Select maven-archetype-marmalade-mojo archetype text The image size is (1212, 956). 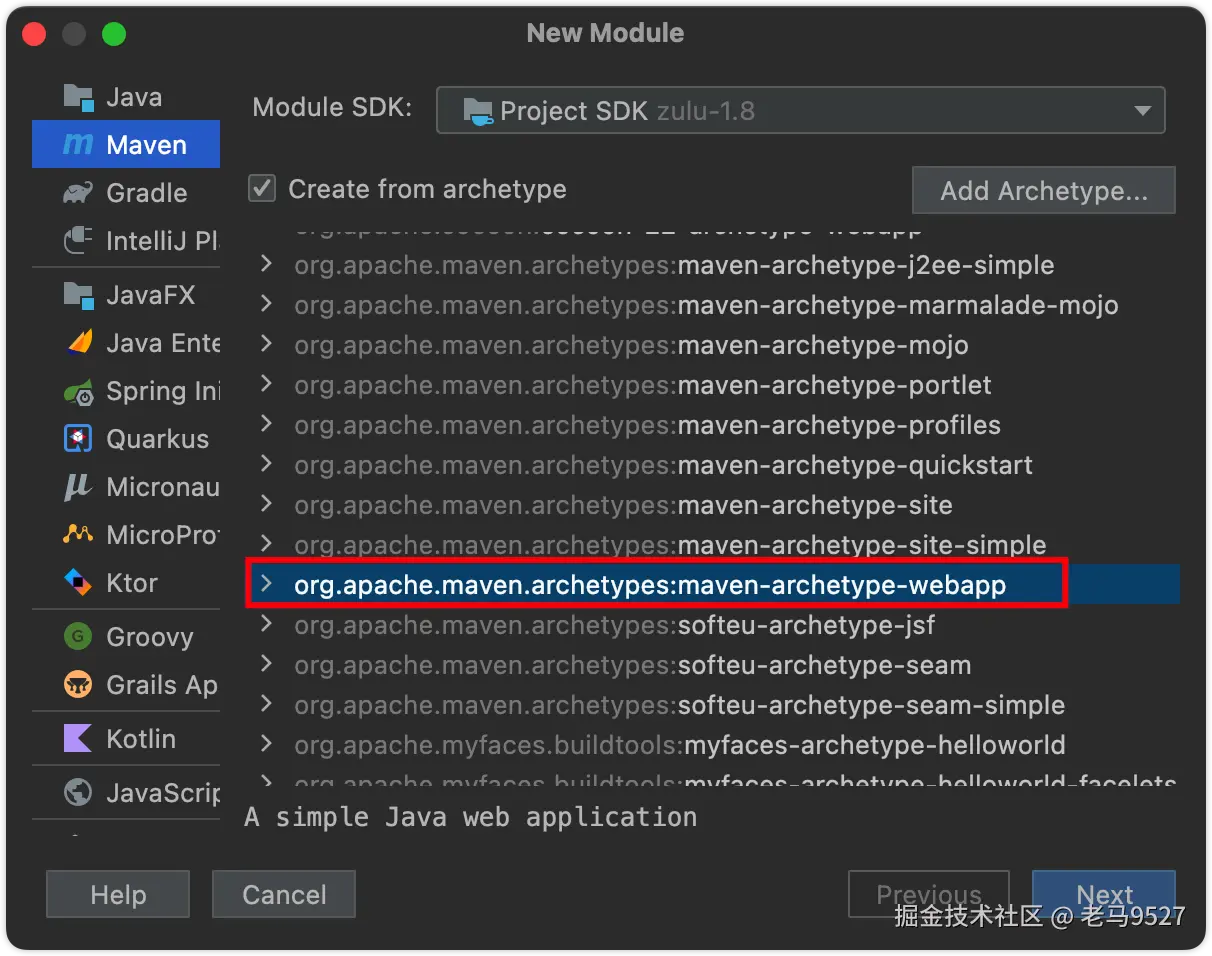[x=706, y=305]
